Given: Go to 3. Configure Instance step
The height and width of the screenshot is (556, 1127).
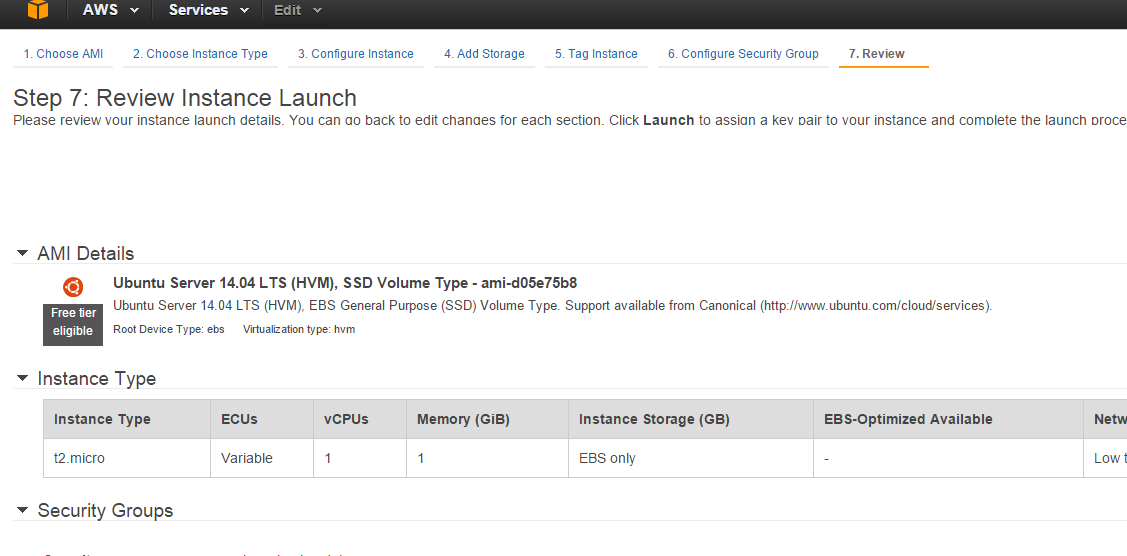Looking at the screenshot, I should [355, 54].
